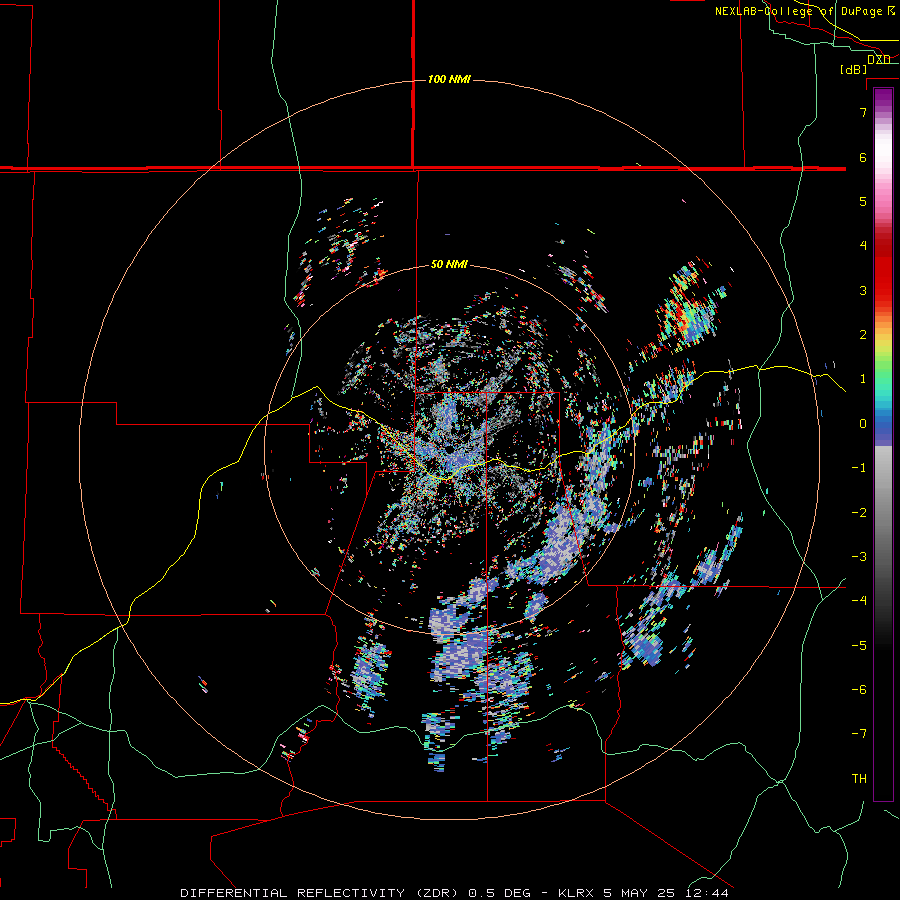Image resolution: width=900 pixels, height=900 pixels.
Task: Click the 100 NMI range ring label
Action: point(449,79)
